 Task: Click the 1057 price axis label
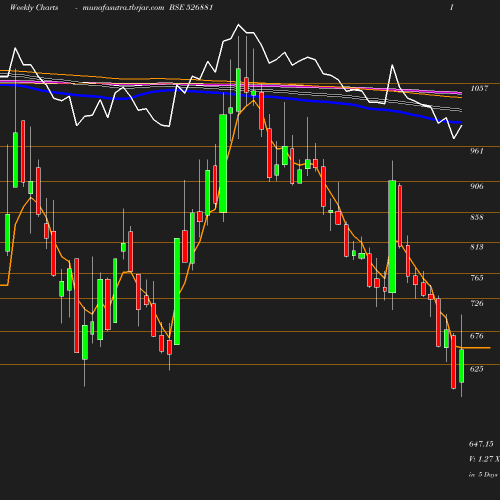(479, 88)
